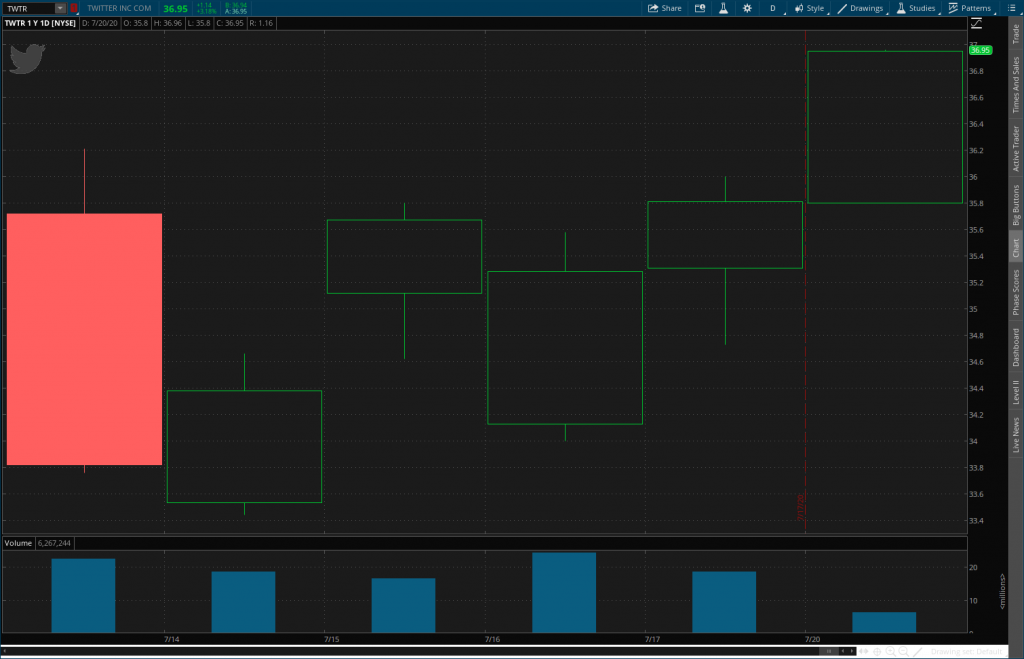Click the price axis scale icon above the axis

[976, 24]
